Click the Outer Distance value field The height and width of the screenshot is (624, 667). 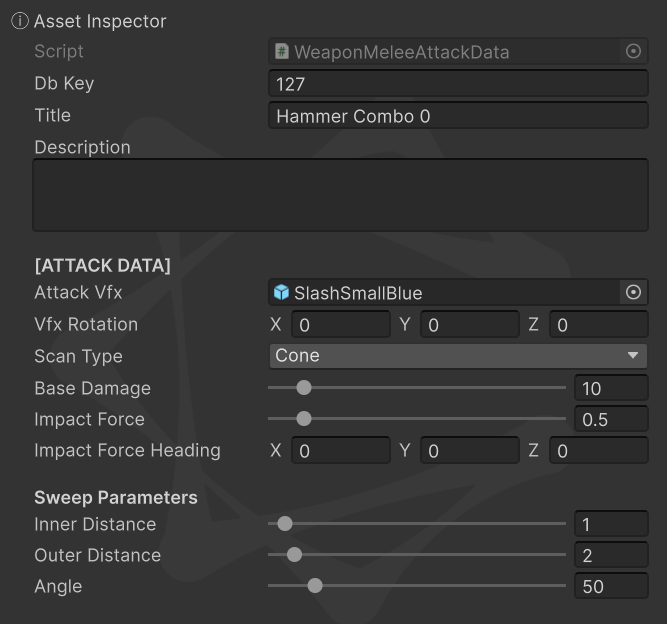click(611, 555)
